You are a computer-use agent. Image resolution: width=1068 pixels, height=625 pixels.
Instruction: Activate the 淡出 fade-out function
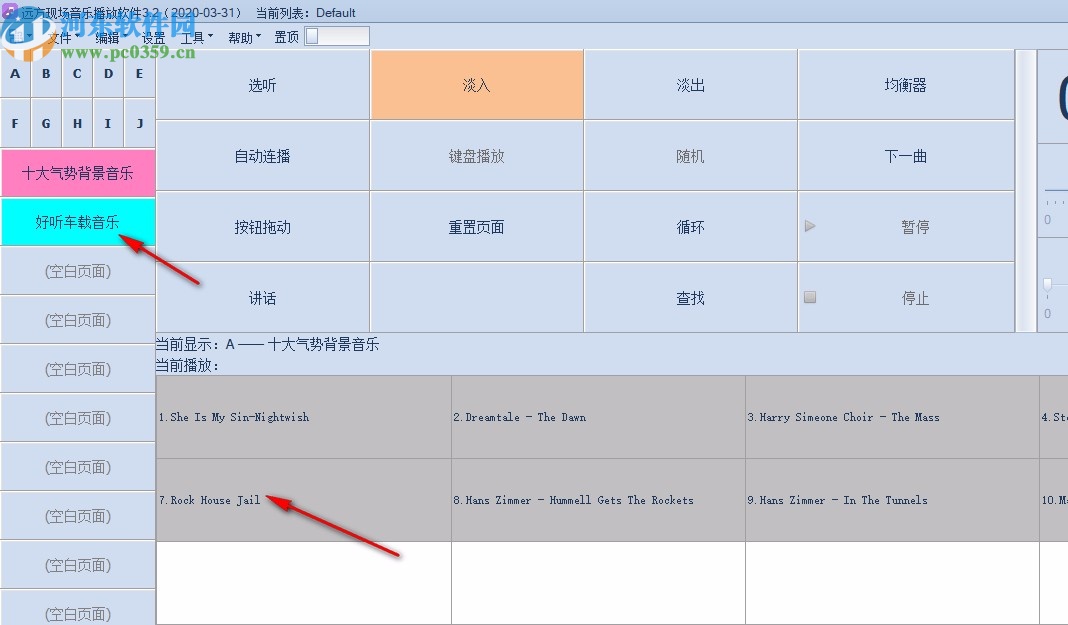pos(690,85)
